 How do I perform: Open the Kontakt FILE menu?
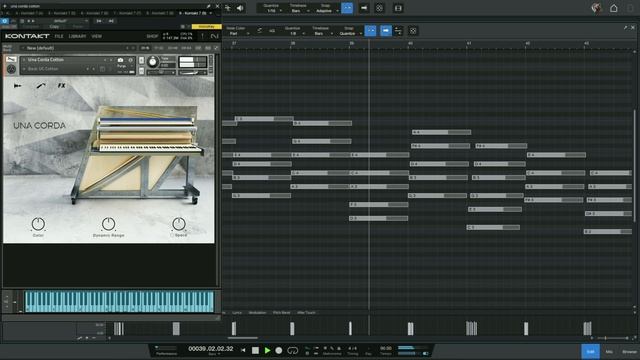(59, 36)
